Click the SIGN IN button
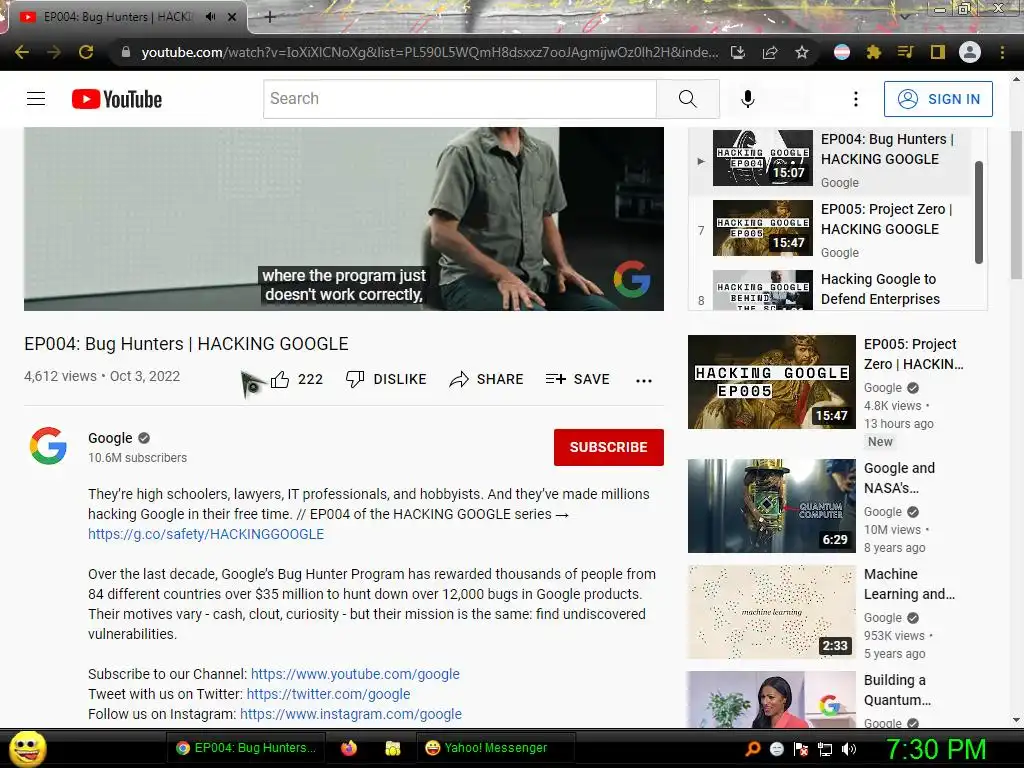 tap(938, 99)
